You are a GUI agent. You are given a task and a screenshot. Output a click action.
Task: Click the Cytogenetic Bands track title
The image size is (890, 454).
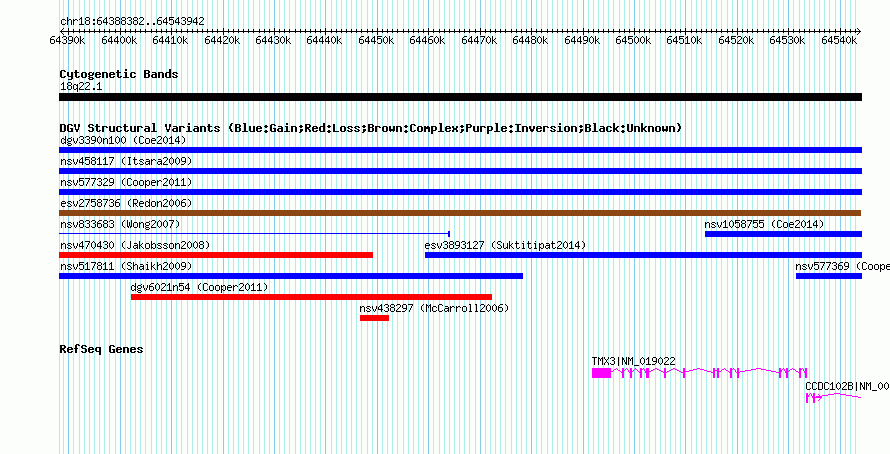point(119,74)
